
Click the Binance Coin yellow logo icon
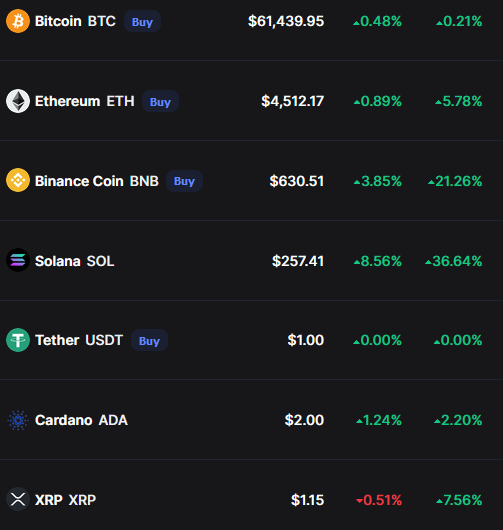18,180
